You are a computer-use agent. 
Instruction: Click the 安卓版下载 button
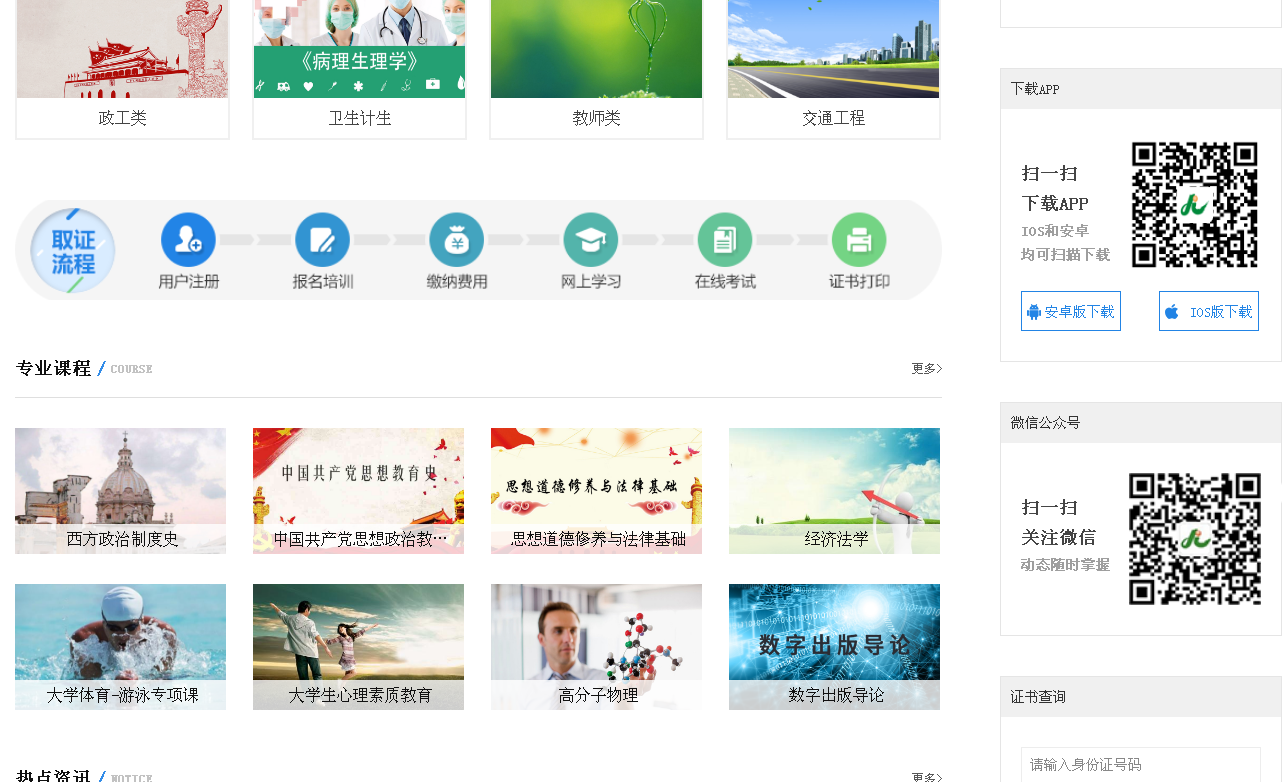click(1070, 311)
